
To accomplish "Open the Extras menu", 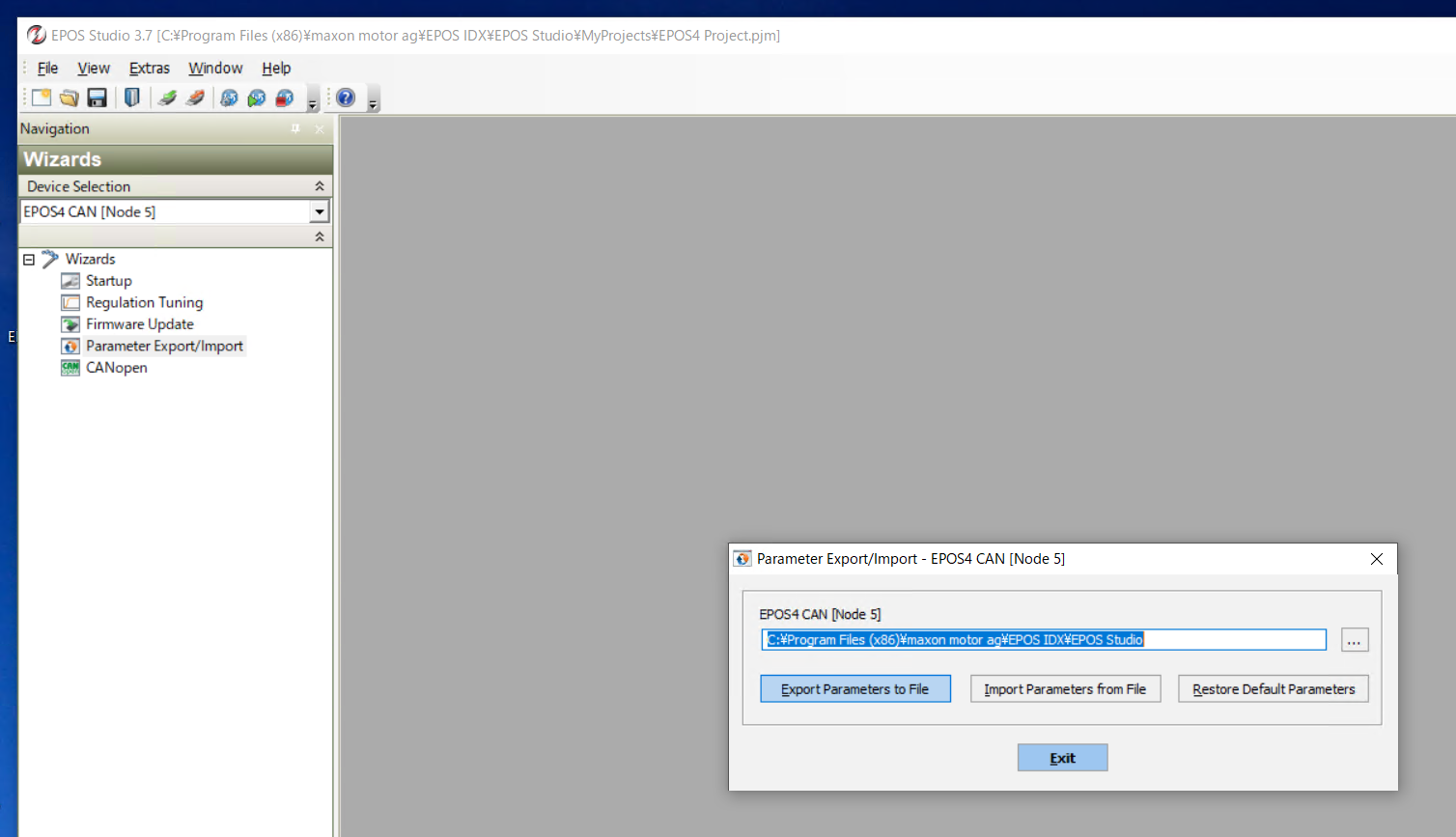I will 150,68.
